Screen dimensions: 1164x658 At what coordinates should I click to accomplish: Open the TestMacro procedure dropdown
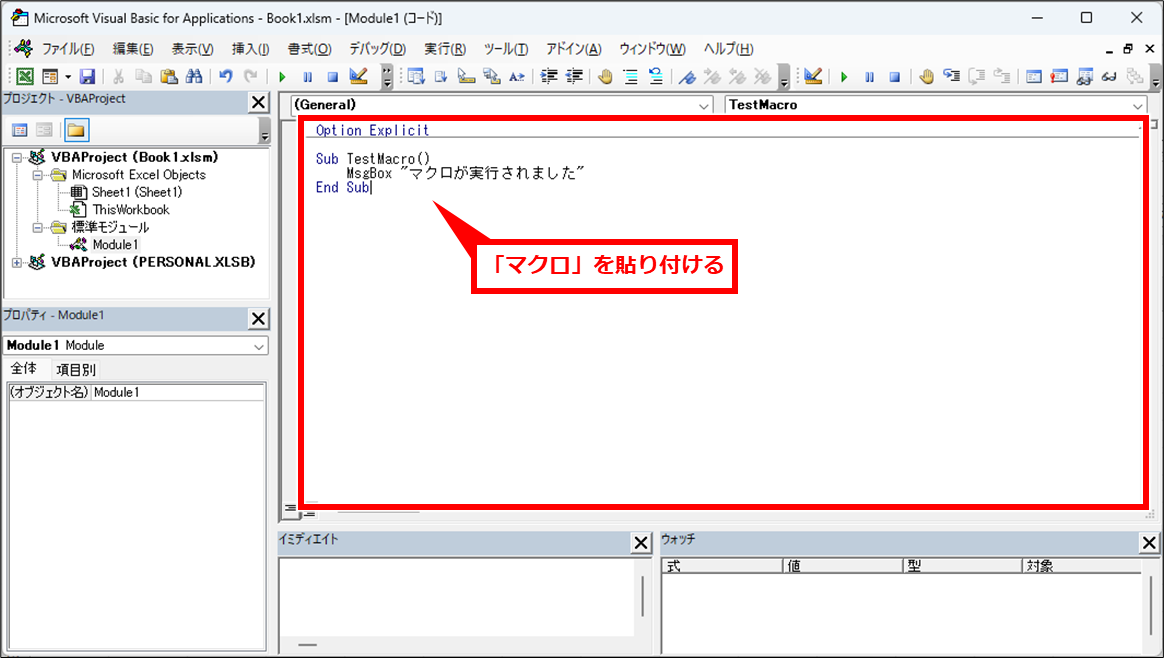pos(1138,105)
